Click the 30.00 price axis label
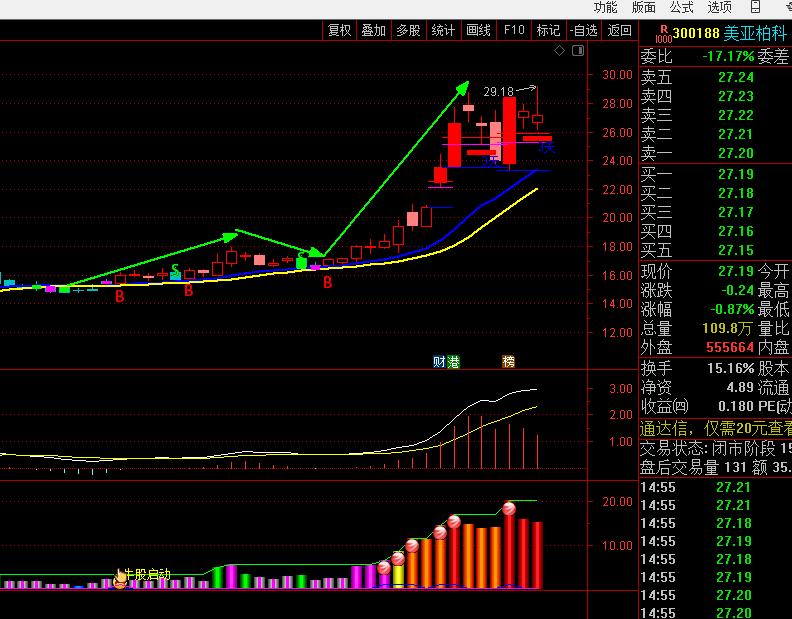 pyautogui.click(x=617, y=75)
